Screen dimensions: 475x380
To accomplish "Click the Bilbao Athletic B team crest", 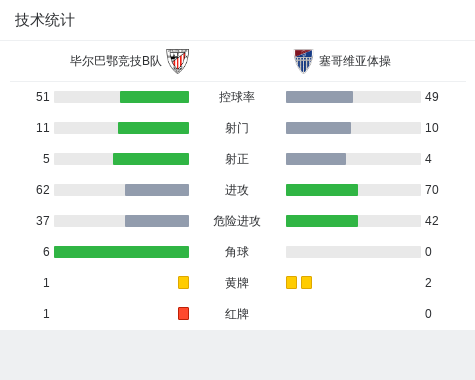I will pos(177,61).
